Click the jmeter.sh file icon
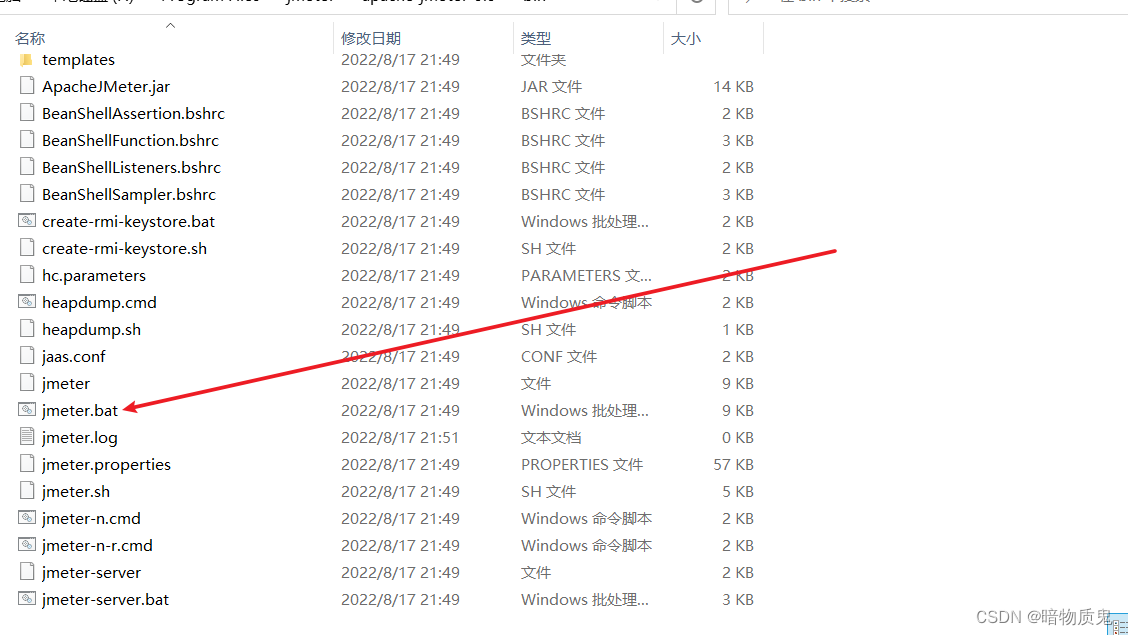The width and height of the screenshot is (1128, 635). [27, 491]
